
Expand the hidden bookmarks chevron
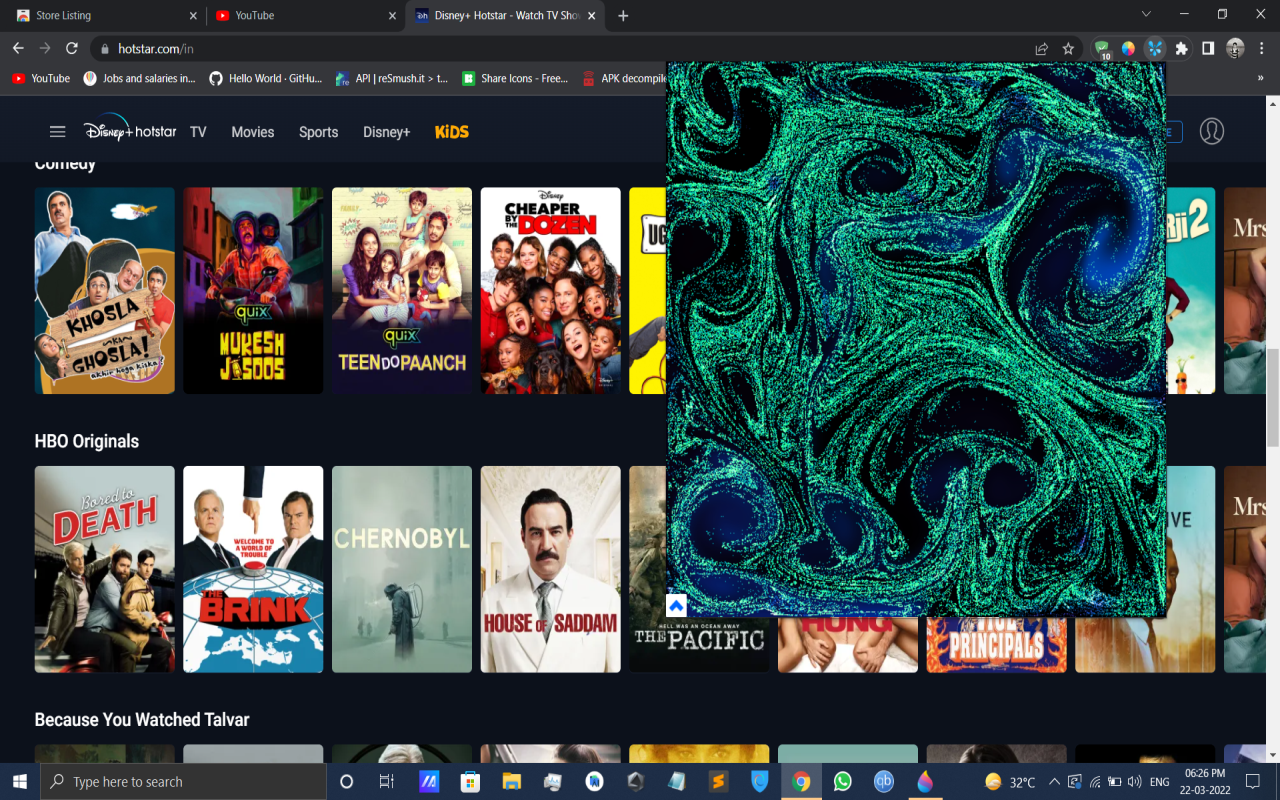click(x=1260, y=78)
